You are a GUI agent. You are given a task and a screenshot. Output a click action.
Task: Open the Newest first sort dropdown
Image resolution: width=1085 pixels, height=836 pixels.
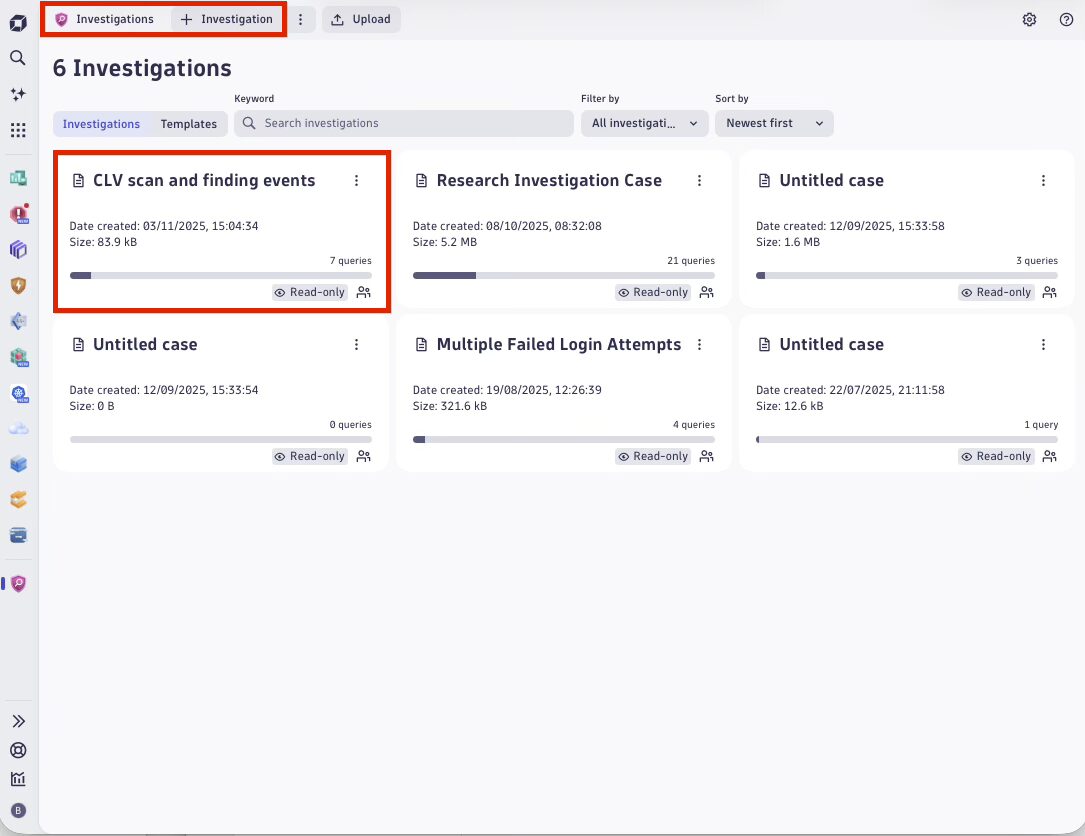[x=774, y=123]
